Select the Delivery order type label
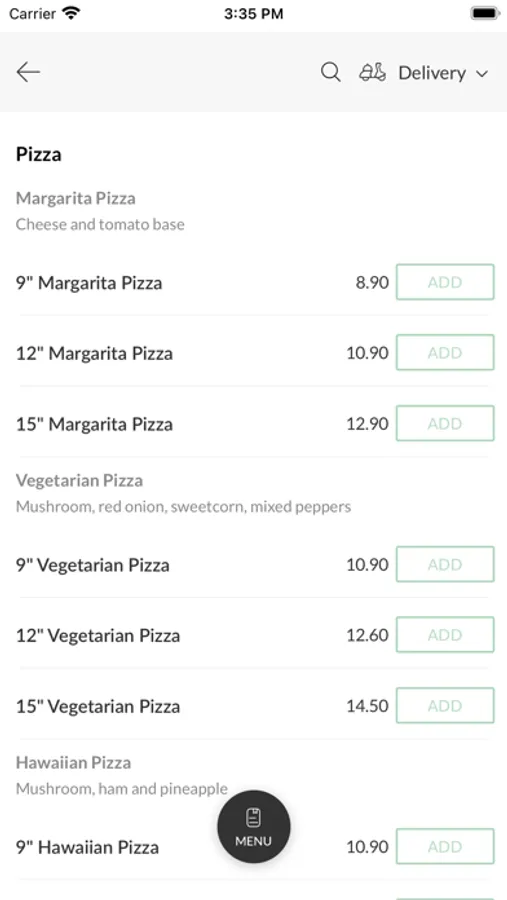Image resolution: width=507 pixels, height=900 pixels. point(432,73)
